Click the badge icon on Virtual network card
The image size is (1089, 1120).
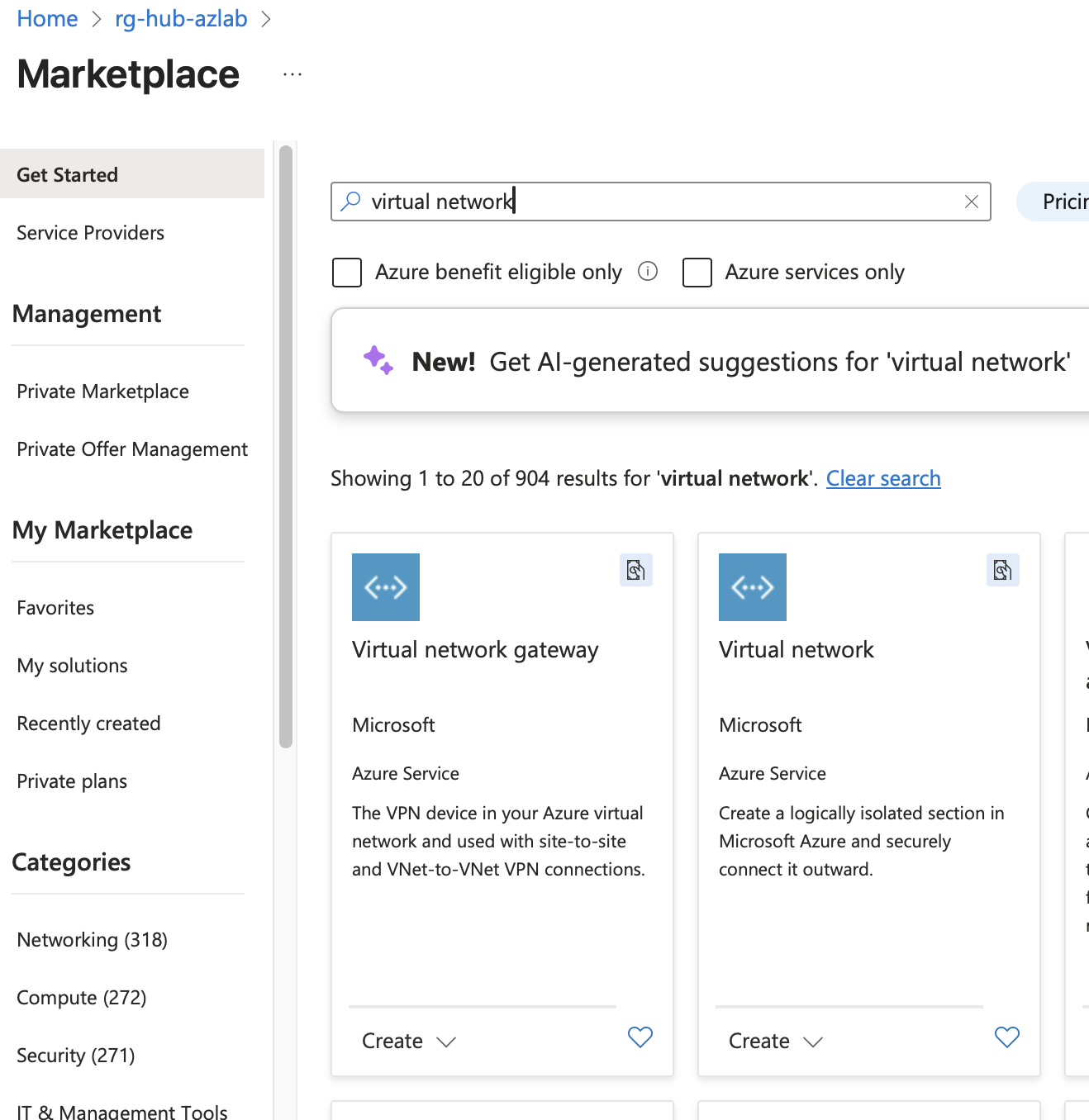(1003, 570)
